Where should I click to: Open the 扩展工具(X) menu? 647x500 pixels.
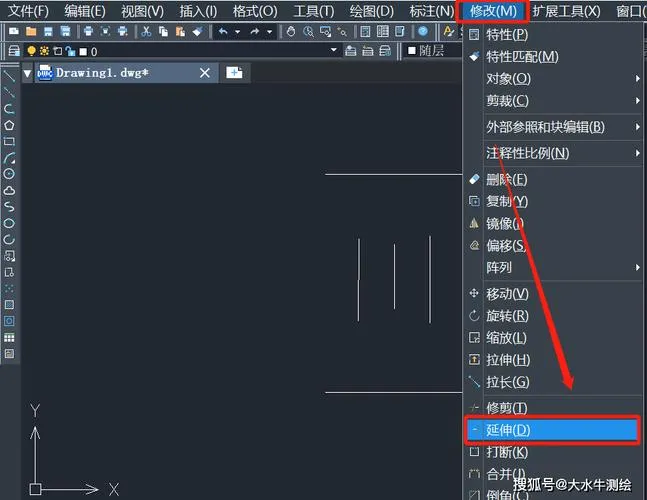coord(567,11)
